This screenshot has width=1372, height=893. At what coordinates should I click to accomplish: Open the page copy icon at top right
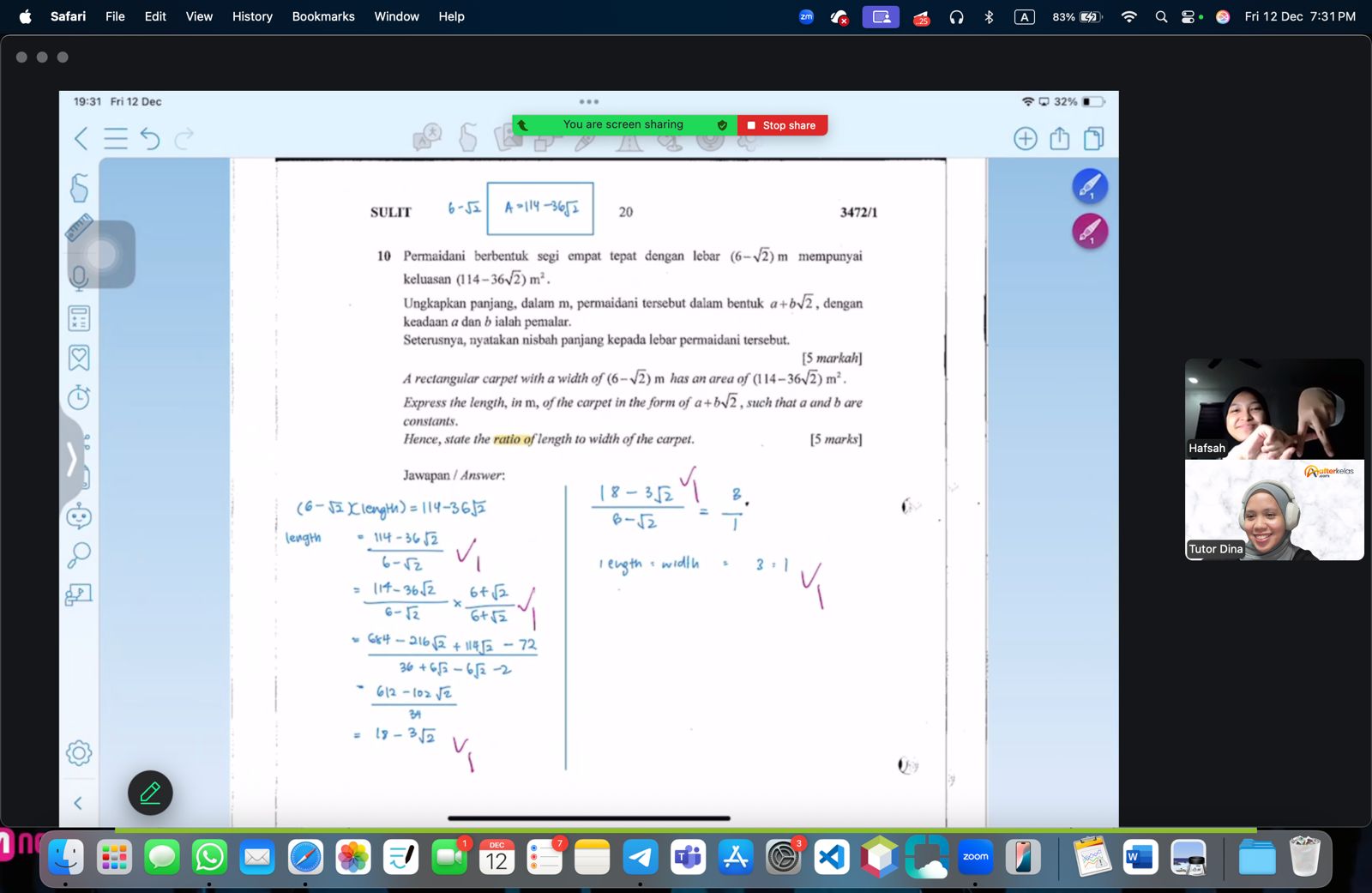click(x=1094, y=138)
